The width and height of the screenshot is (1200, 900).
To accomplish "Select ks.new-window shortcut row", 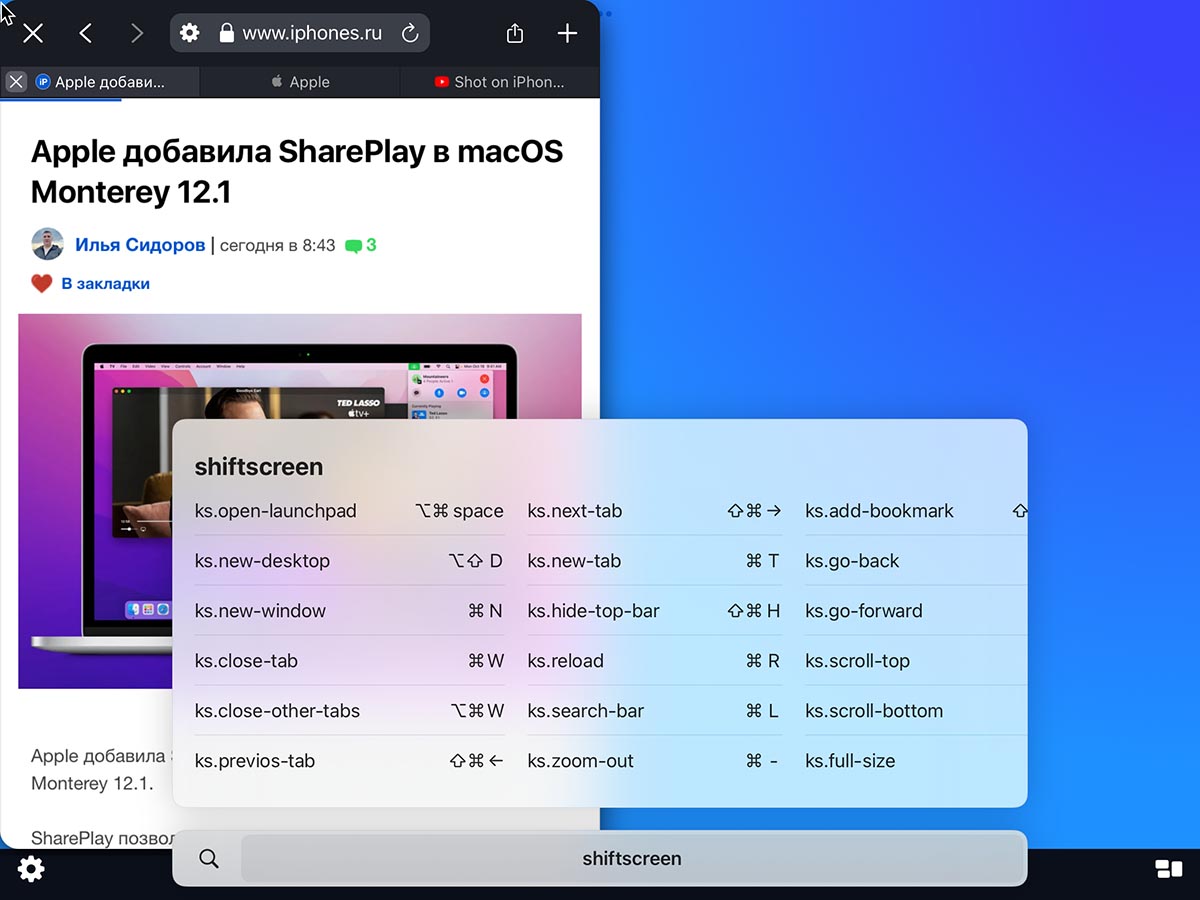I will pyautogui.click(x=349, y=611).
